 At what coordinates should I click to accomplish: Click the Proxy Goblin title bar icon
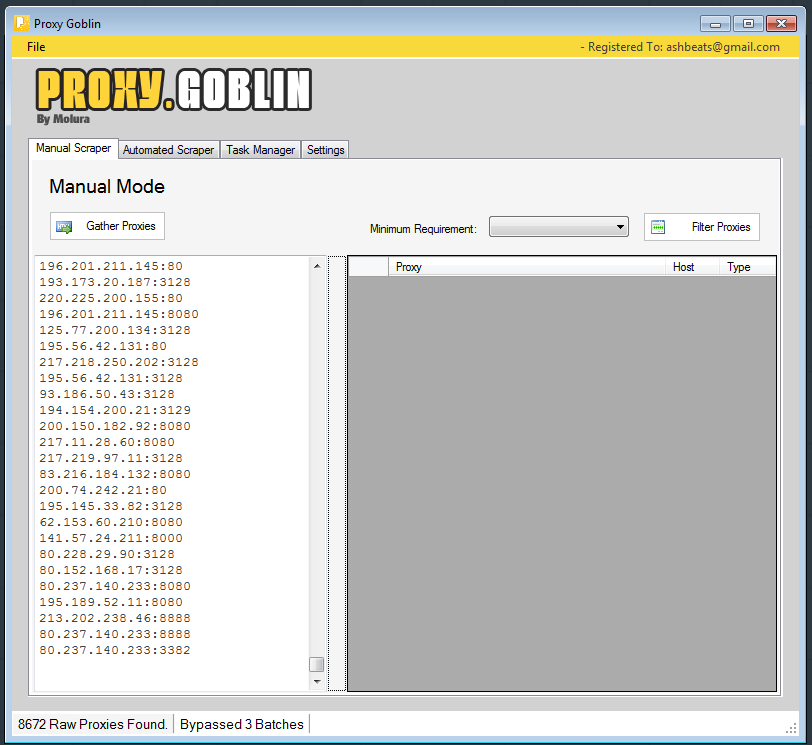pos(22,23)
